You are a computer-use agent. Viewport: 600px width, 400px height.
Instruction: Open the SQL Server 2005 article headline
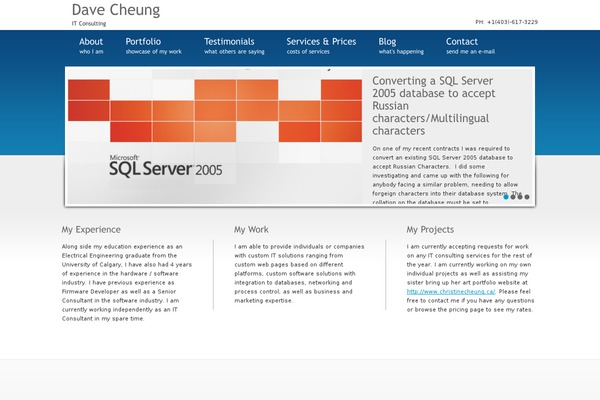tap(434, 106)
